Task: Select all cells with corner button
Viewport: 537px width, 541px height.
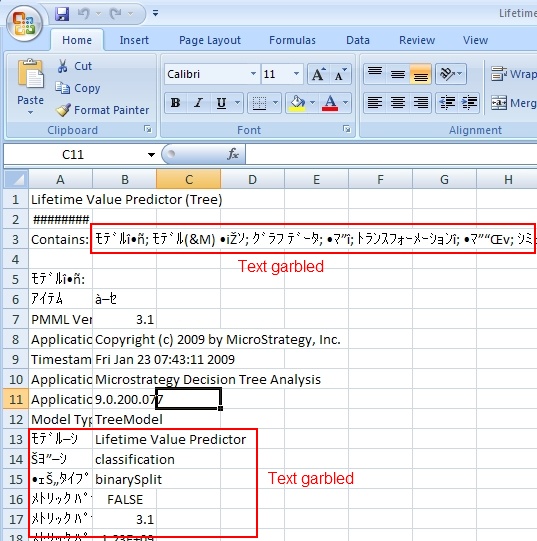Action: pos(16,179)
